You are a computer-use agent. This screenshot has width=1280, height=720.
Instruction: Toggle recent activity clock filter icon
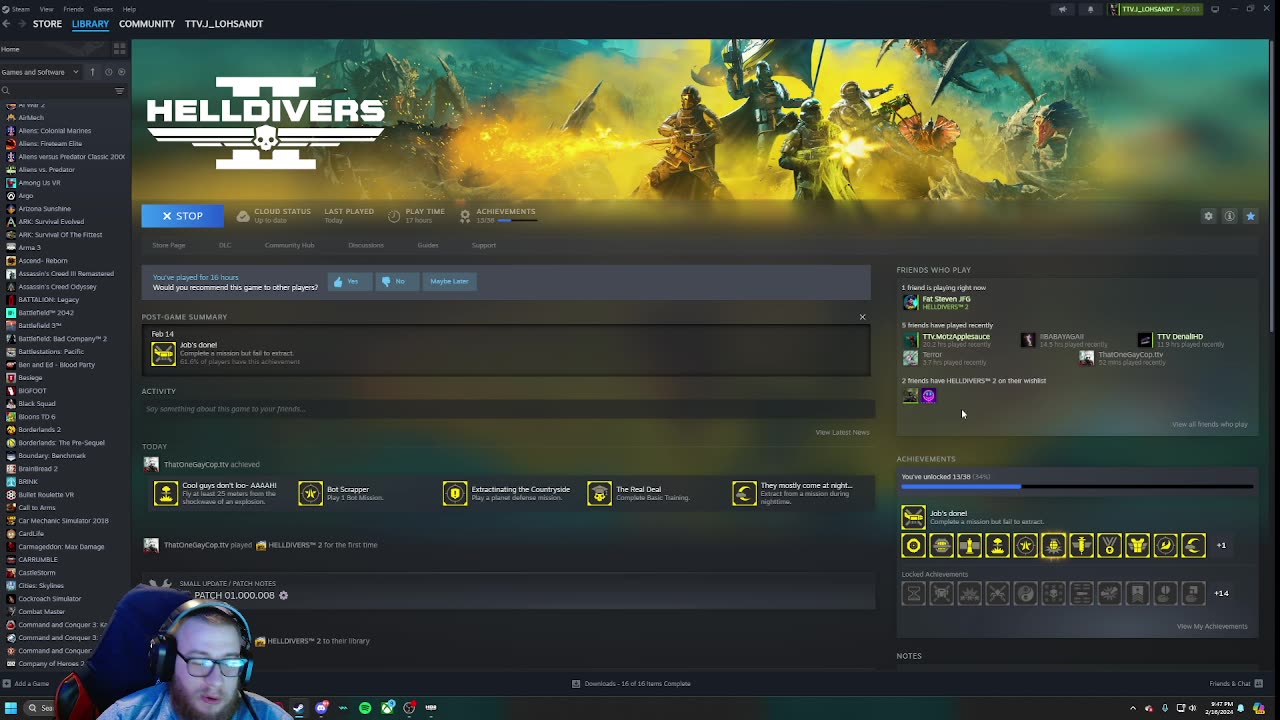(108, 72)
